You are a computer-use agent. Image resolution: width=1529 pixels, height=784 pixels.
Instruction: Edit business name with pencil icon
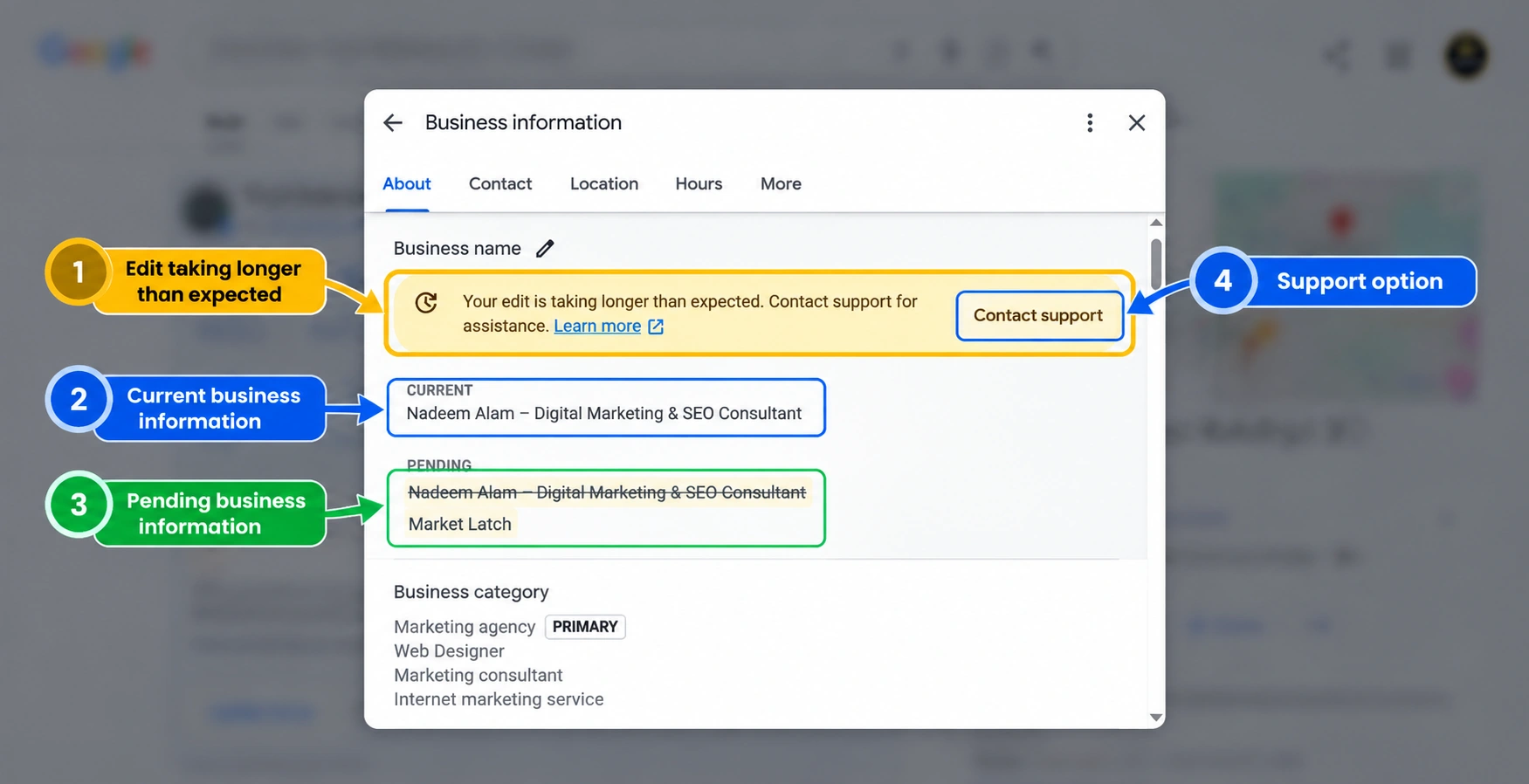coord(545,249)
